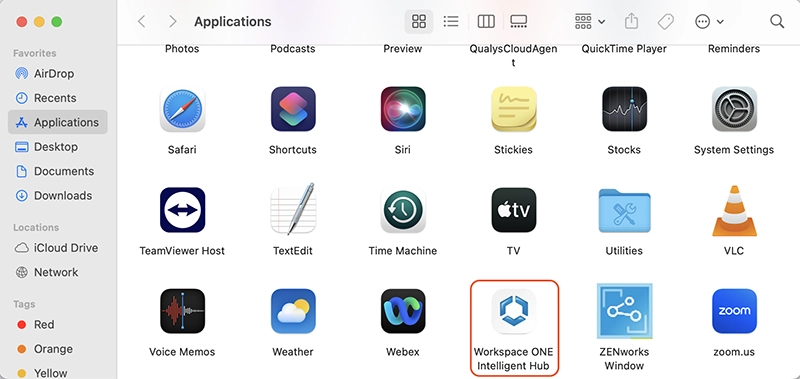Click the Favorites section header
The image size is (800, 379).
pos(35,53)
